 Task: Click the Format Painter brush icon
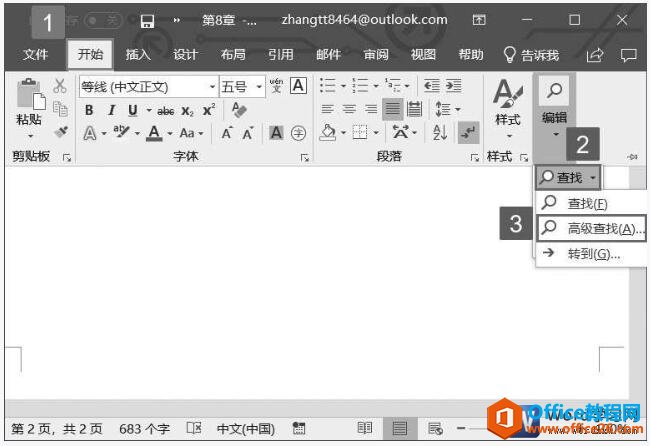pos(61,132)
